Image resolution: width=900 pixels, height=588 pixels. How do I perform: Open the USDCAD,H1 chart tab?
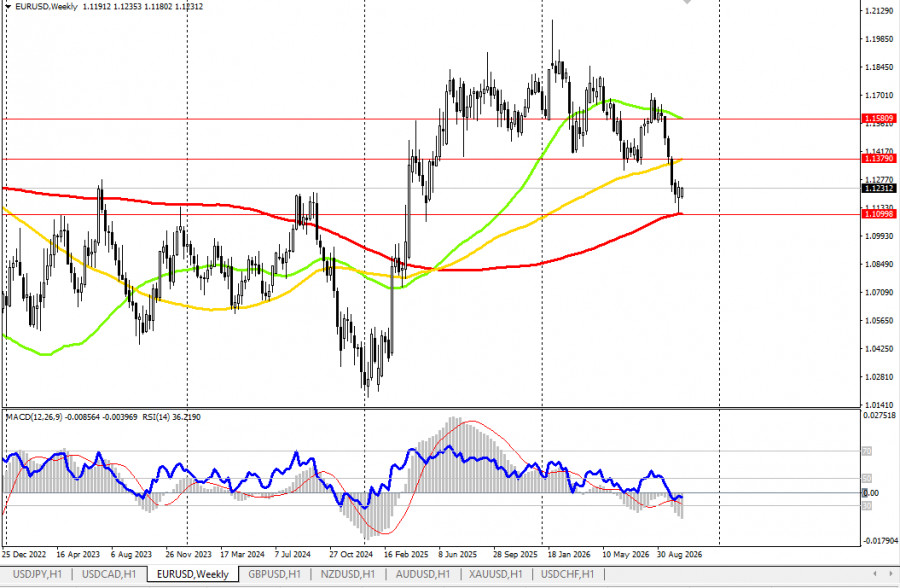click(109, 574)
